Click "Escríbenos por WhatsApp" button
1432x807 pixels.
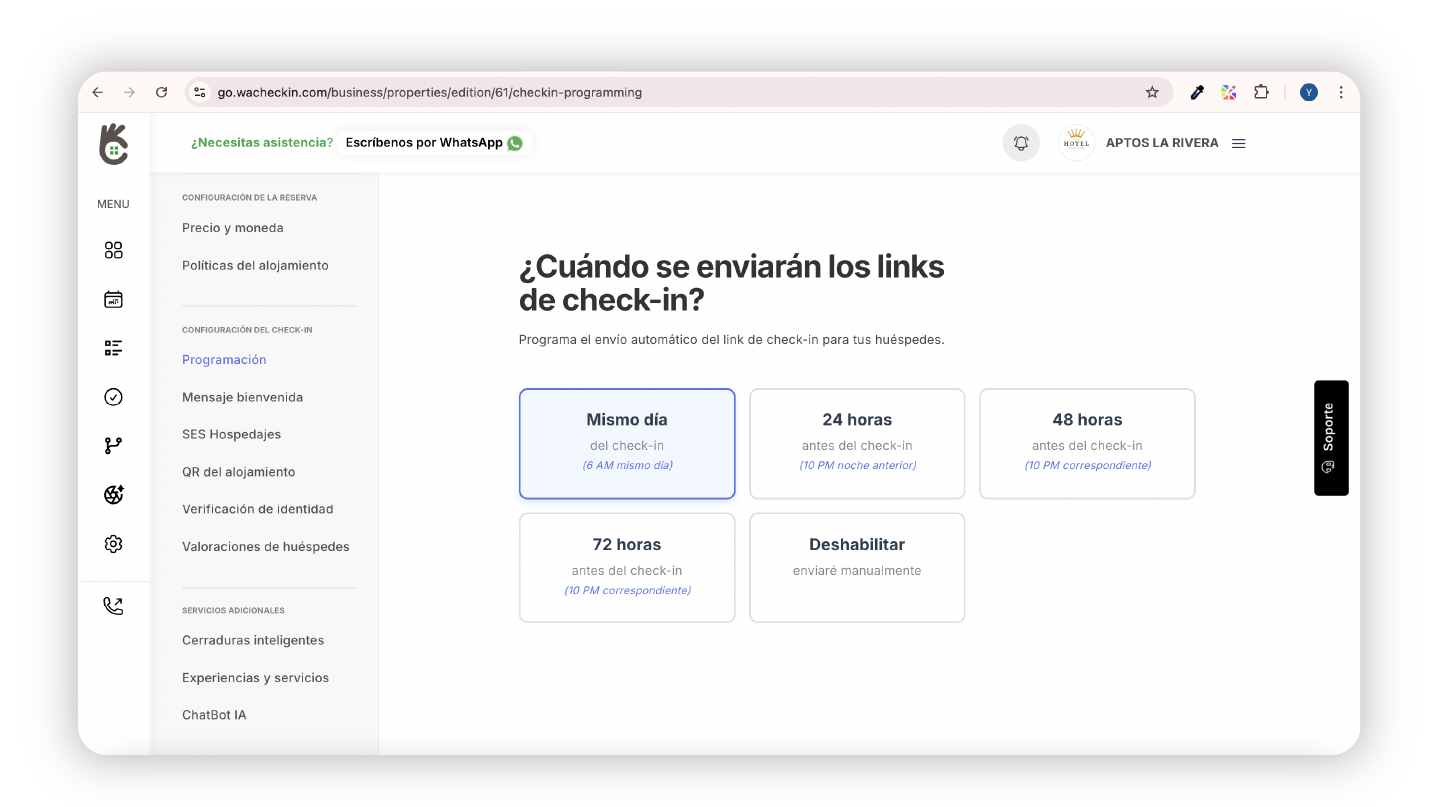[x=433, y=143]
